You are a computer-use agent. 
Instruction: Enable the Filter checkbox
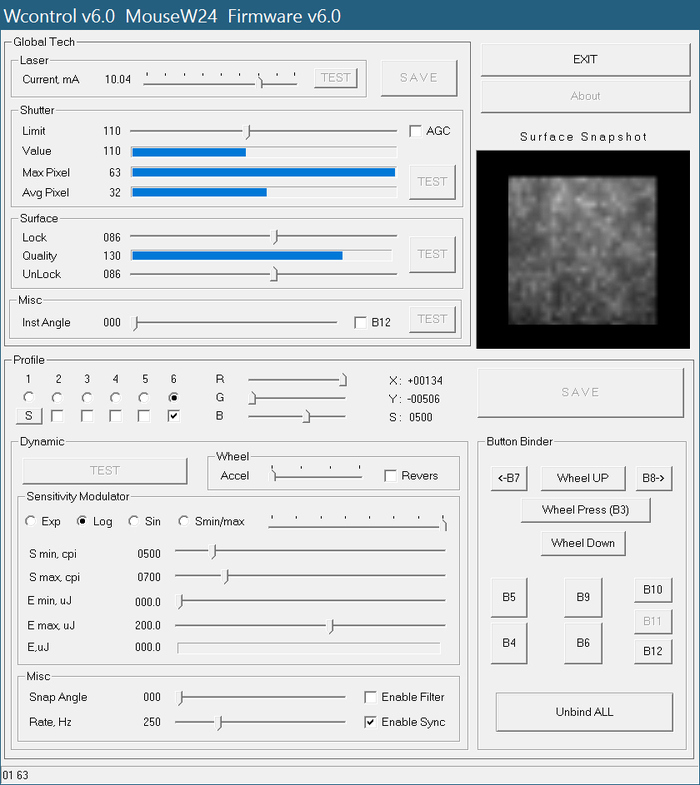pyautogui.click(x=371, y=697)
